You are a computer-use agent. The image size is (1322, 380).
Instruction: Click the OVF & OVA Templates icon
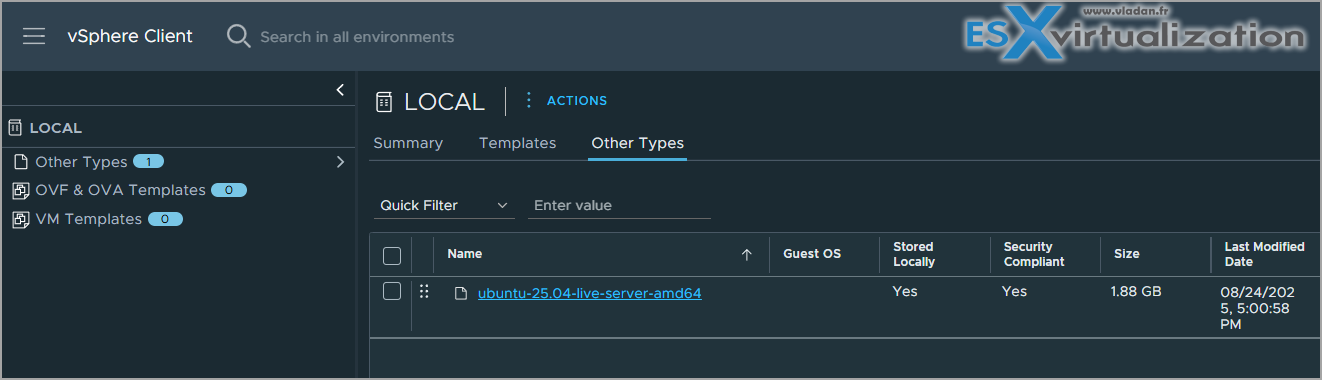pyautogui.click(x=21, y=190)
